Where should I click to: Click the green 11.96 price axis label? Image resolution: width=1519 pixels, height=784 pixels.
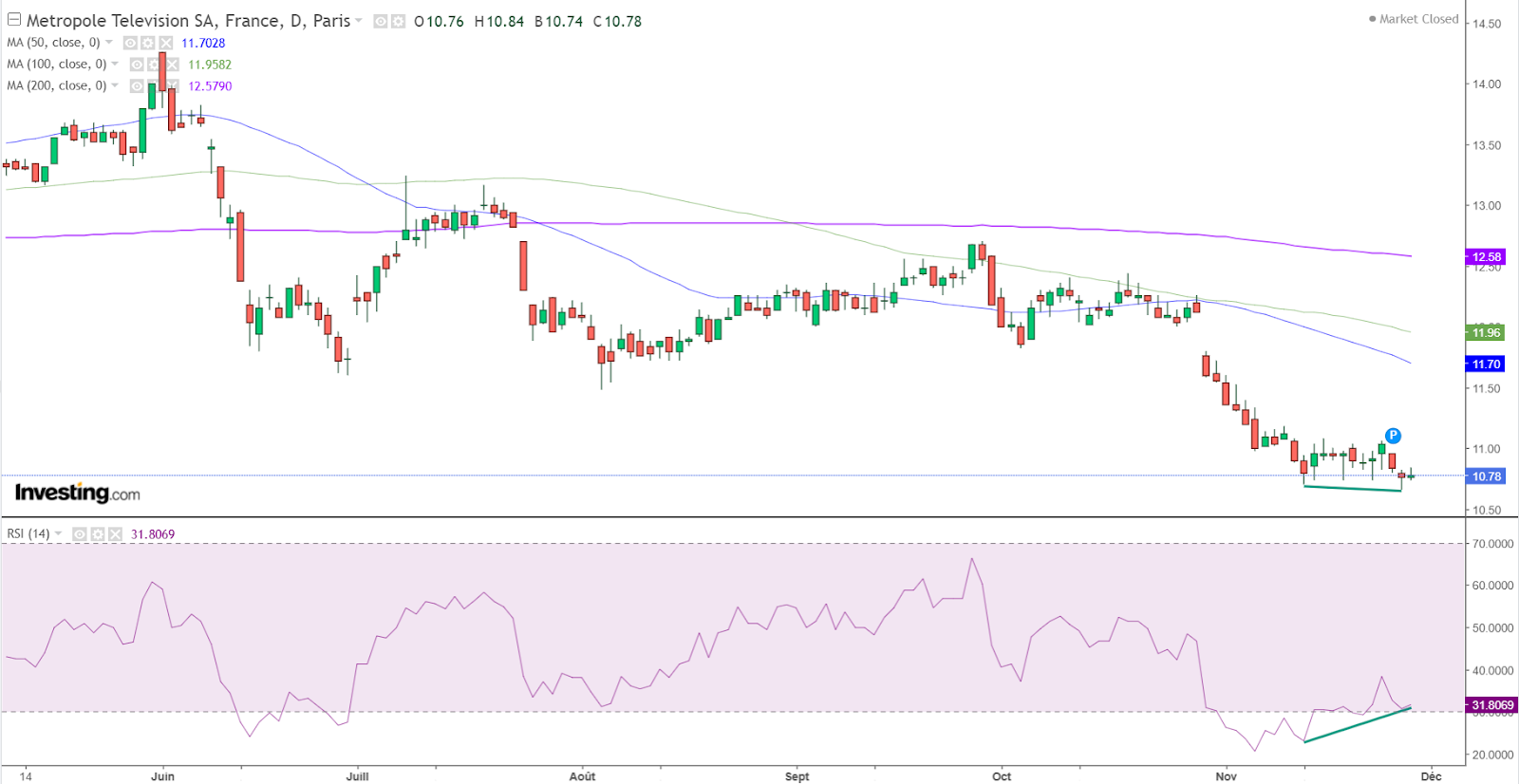pyautogui.click(x=1486, y=332)
